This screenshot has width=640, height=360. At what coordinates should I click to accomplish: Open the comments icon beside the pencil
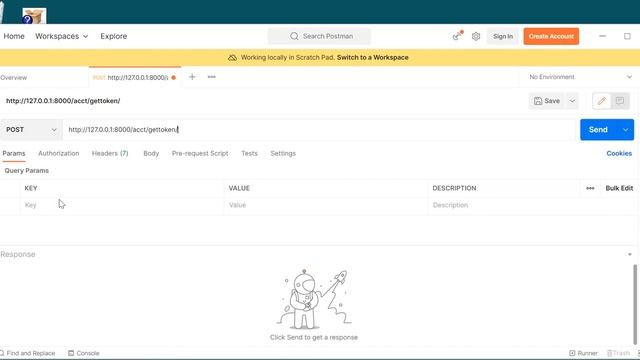620,101
